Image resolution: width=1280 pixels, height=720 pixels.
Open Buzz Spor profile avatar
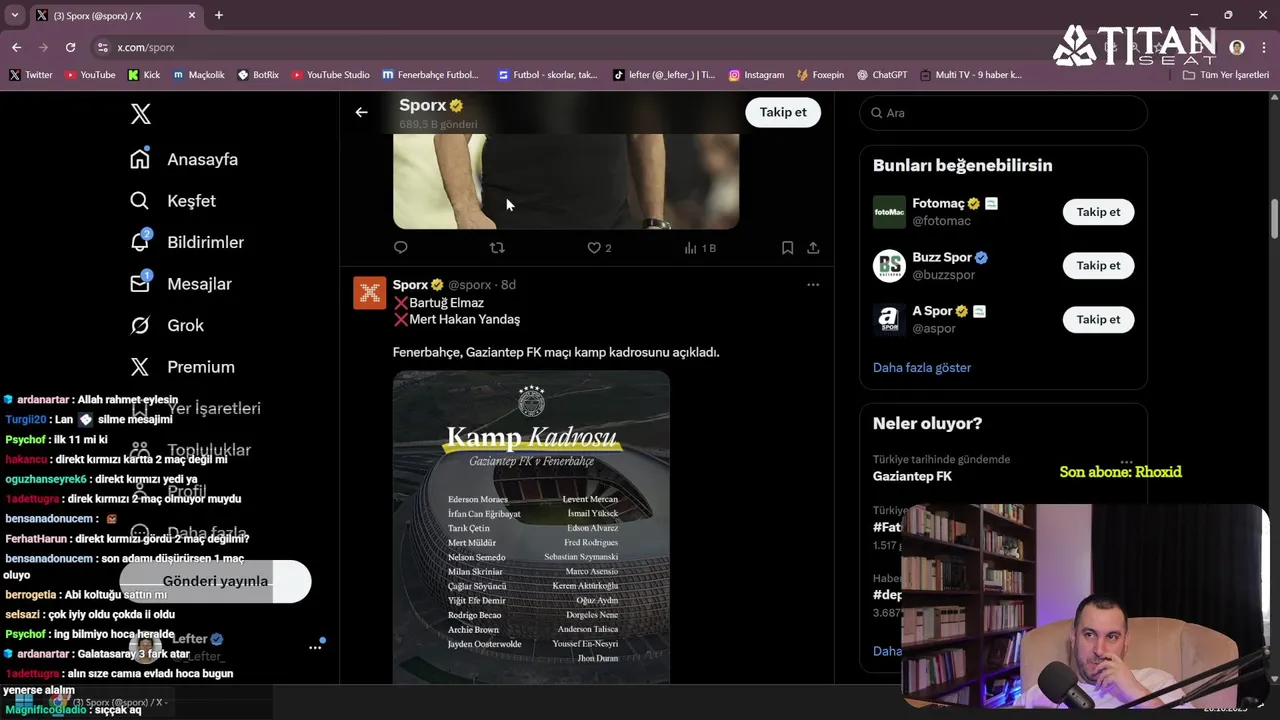tap(889, 266)
